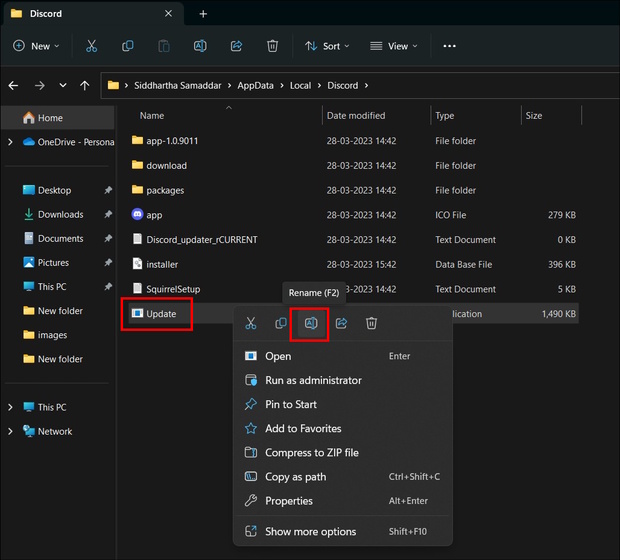620x560 pixels.
Task: Click the installer file icon
Action: (137, 264)
